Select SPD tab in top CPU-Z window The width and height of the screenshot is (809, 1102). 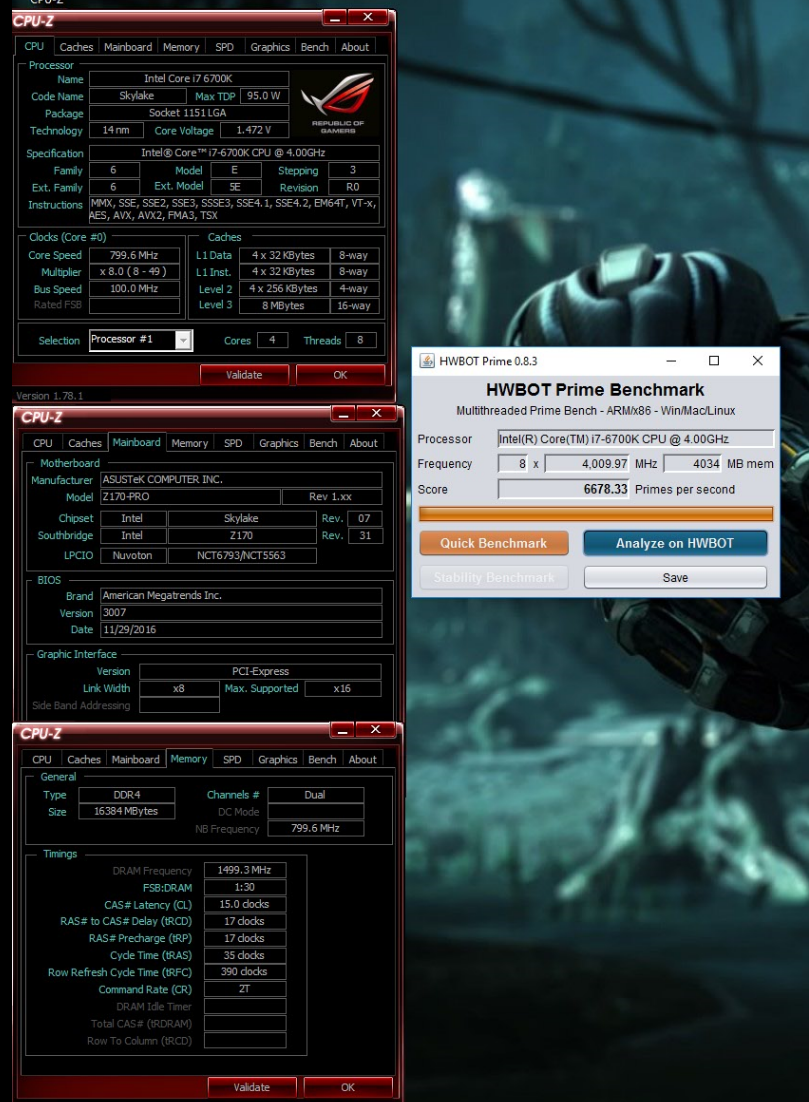pos(224,47)
